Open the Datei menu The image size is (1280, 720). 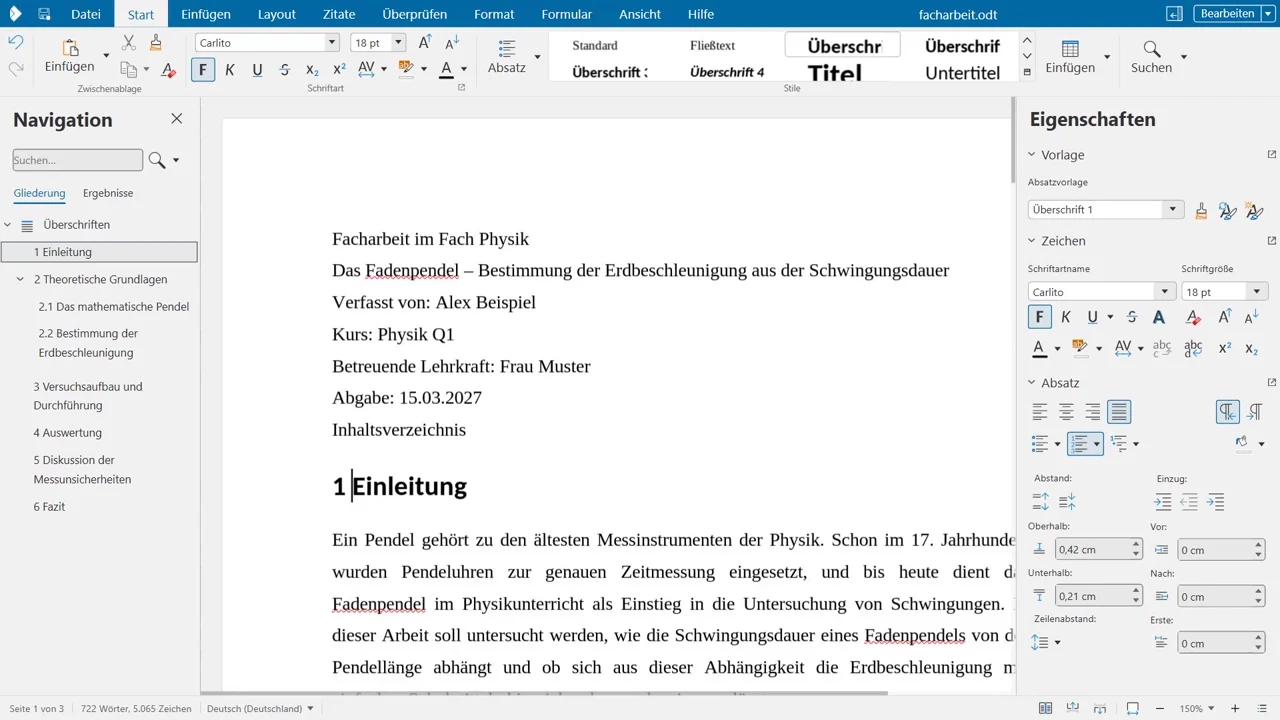click(x=87, y=14)
